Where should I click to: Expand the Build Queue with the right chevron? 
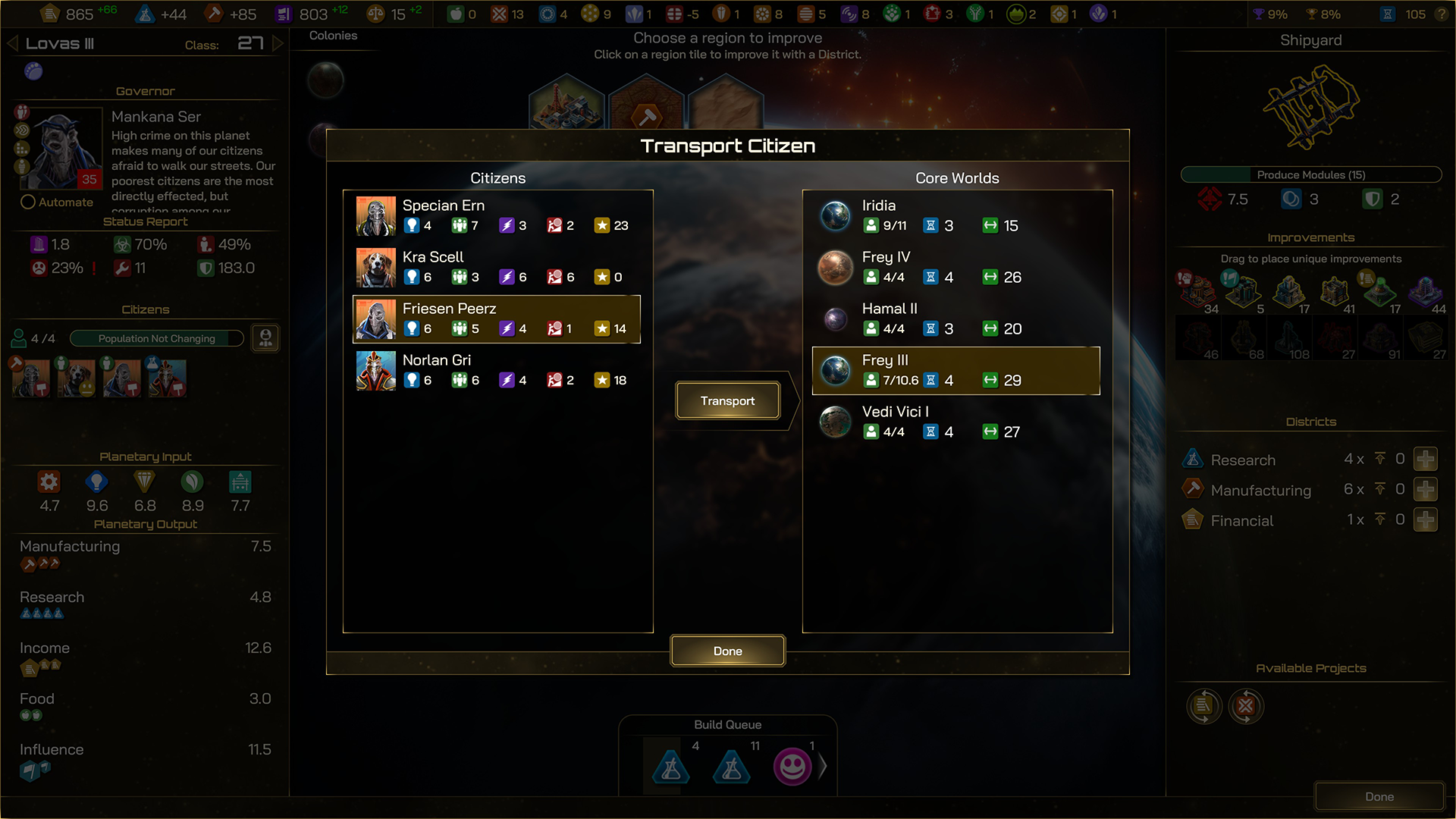(824, 767)
